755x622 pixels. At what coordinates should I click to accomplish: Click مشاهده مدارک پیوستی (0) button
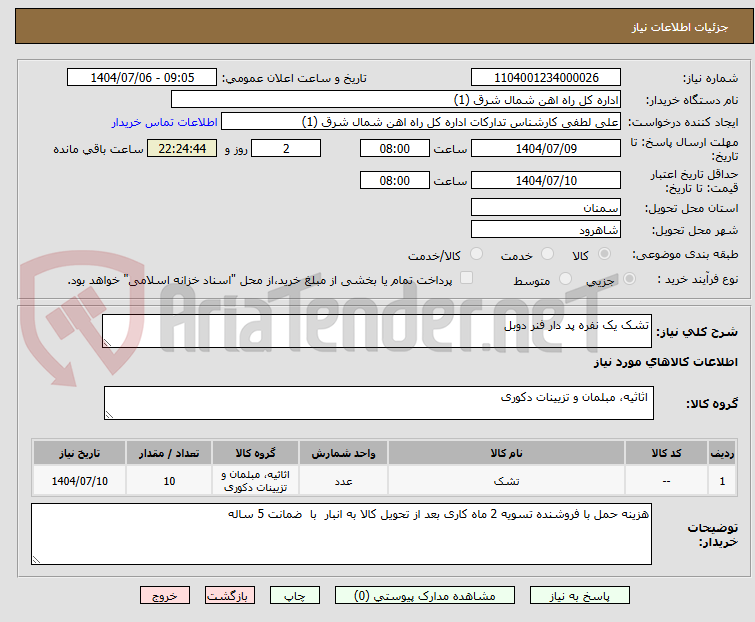(425, 596)
